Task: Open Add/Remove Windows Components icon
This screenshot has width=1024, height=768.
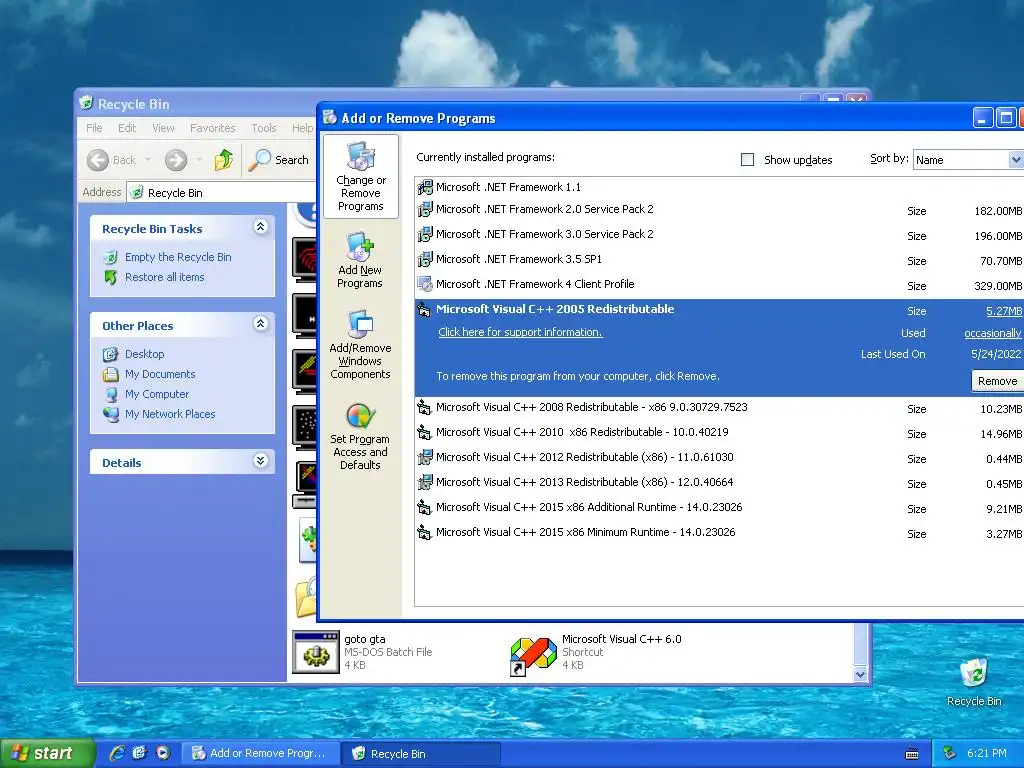Action: 360,325
